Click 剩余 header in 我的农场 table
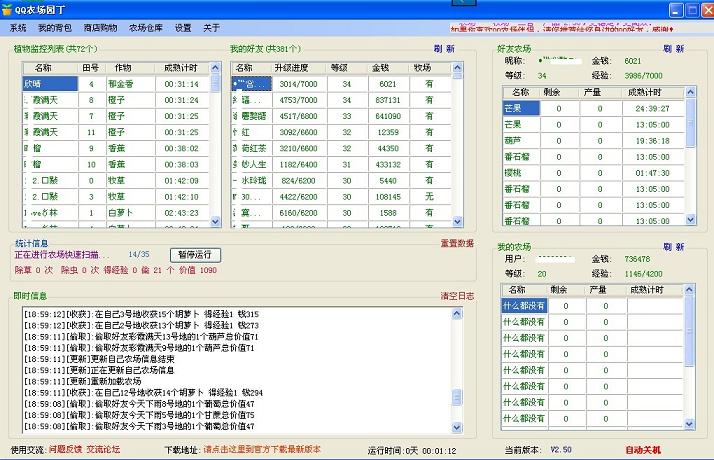Viewport: 714px width, 460px height. pyautogui.click(x=566, y=290)
